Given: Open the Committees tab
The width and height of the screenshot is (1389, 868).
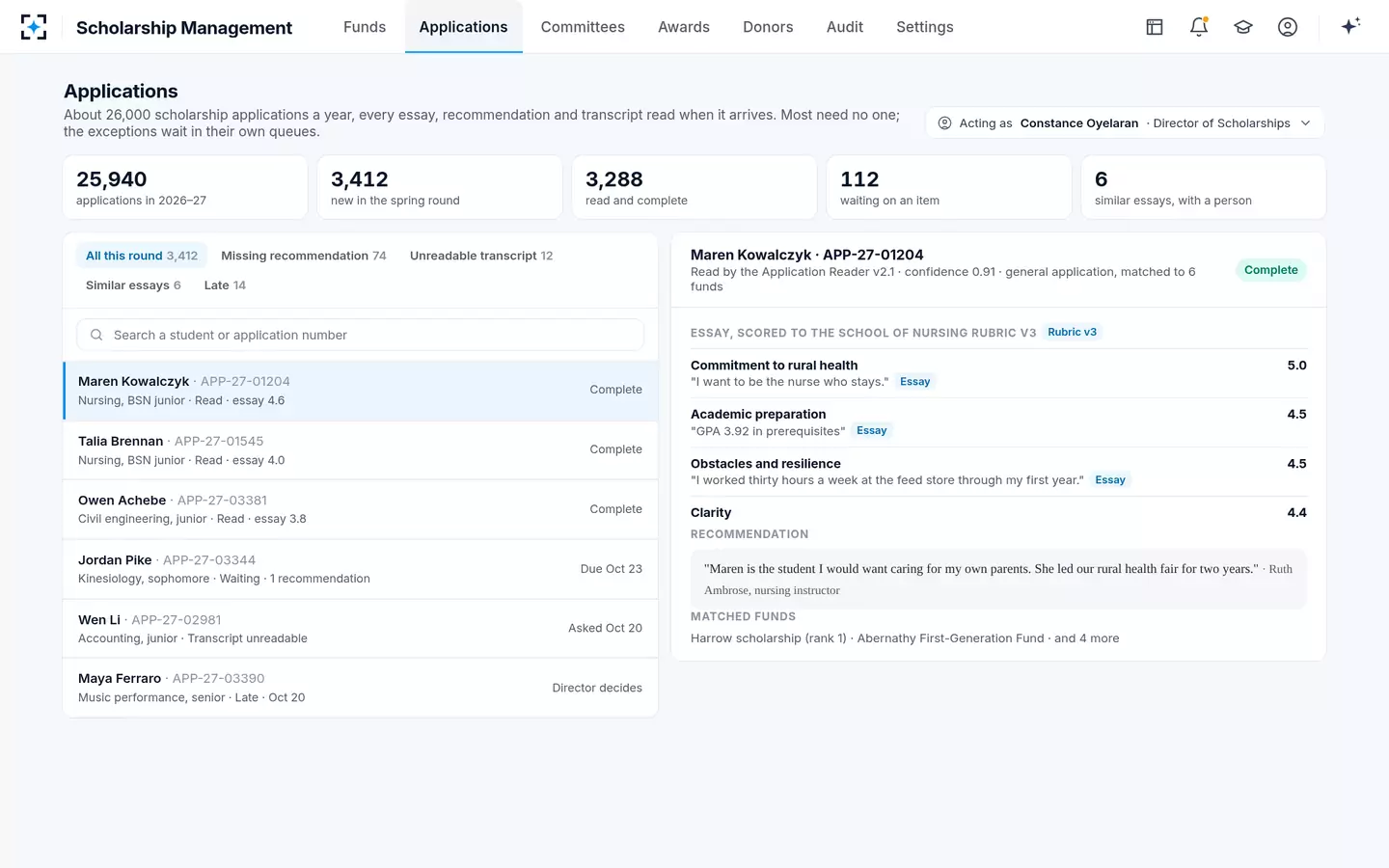Looking at the screenshot, I should click(583, 27).
